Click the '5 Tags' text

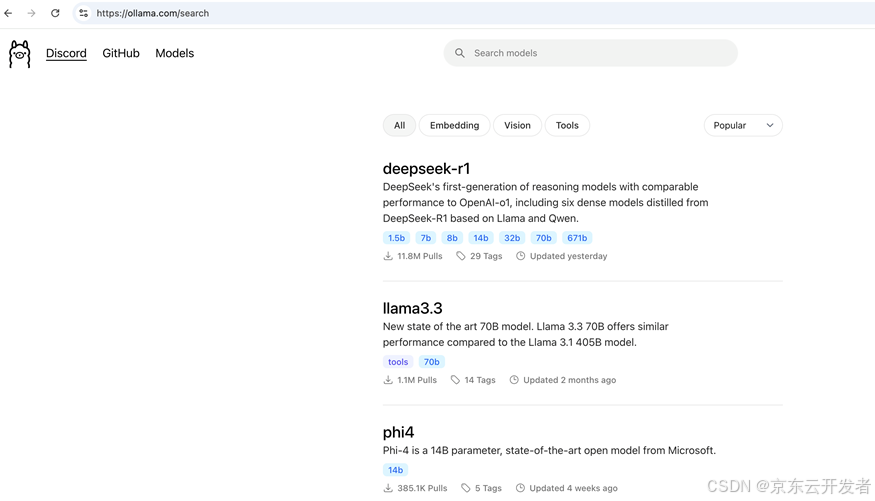pyautogui.click(x=488, y=488)
